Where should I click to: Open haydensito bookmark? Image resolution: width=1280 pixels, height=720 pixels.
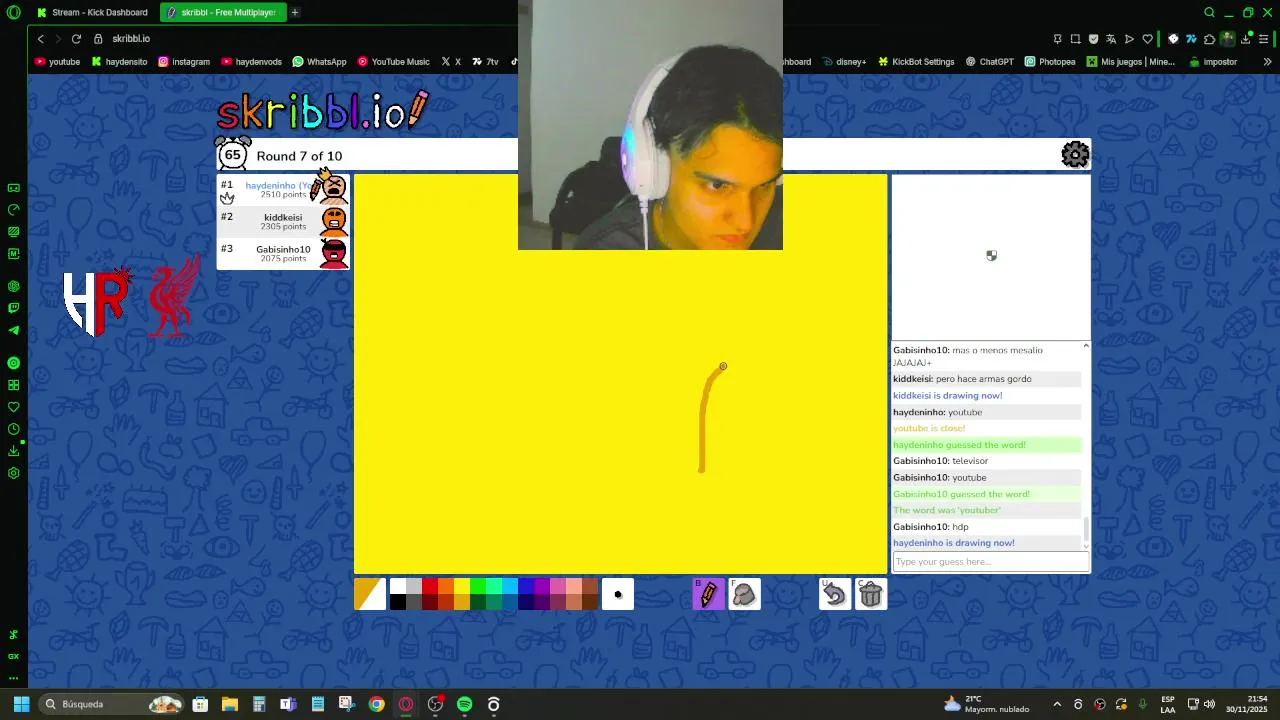pyautogui.click(x=119, y=62)
